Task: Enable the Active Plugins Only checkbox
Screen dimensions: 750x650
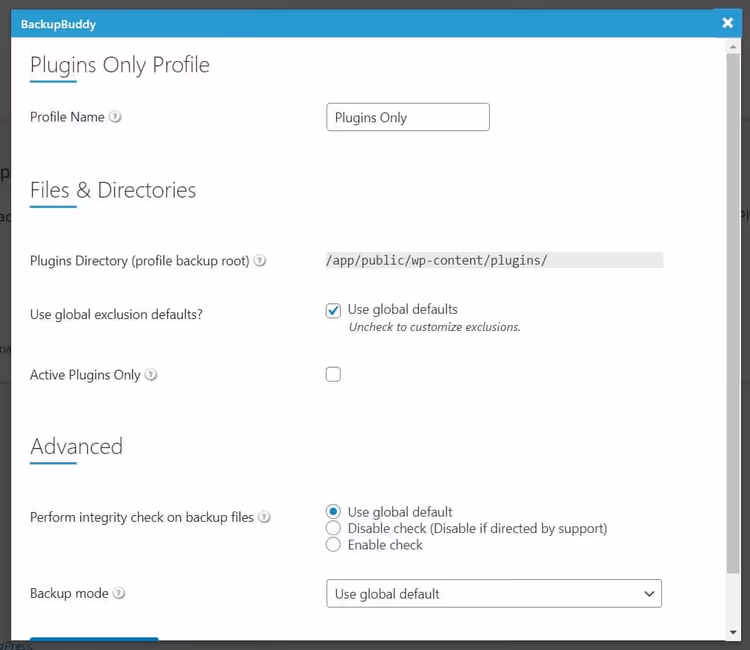Action: 333,374
